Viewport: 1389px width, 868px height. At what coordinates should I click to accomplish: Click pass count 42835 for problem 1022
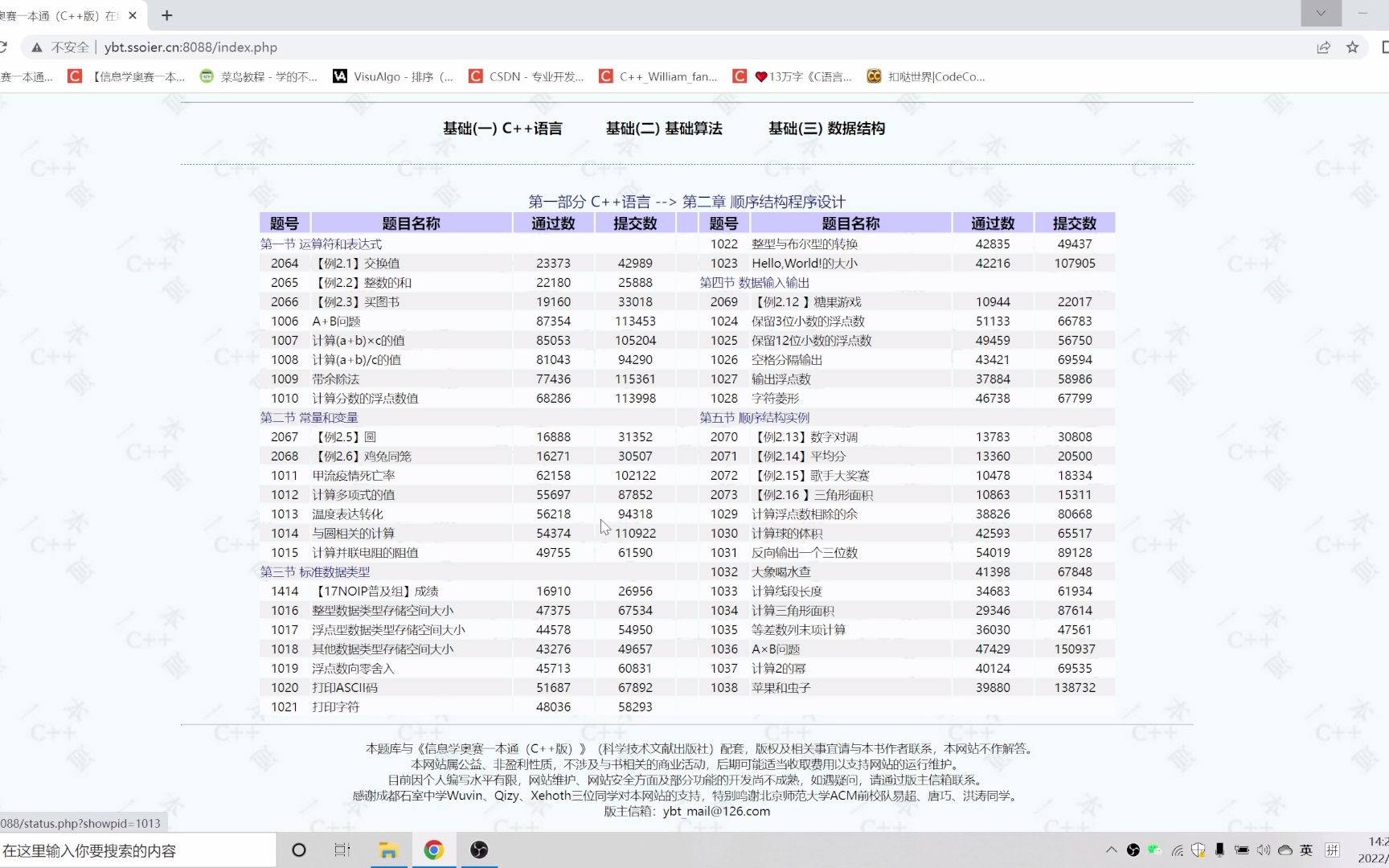click(993, 244)
